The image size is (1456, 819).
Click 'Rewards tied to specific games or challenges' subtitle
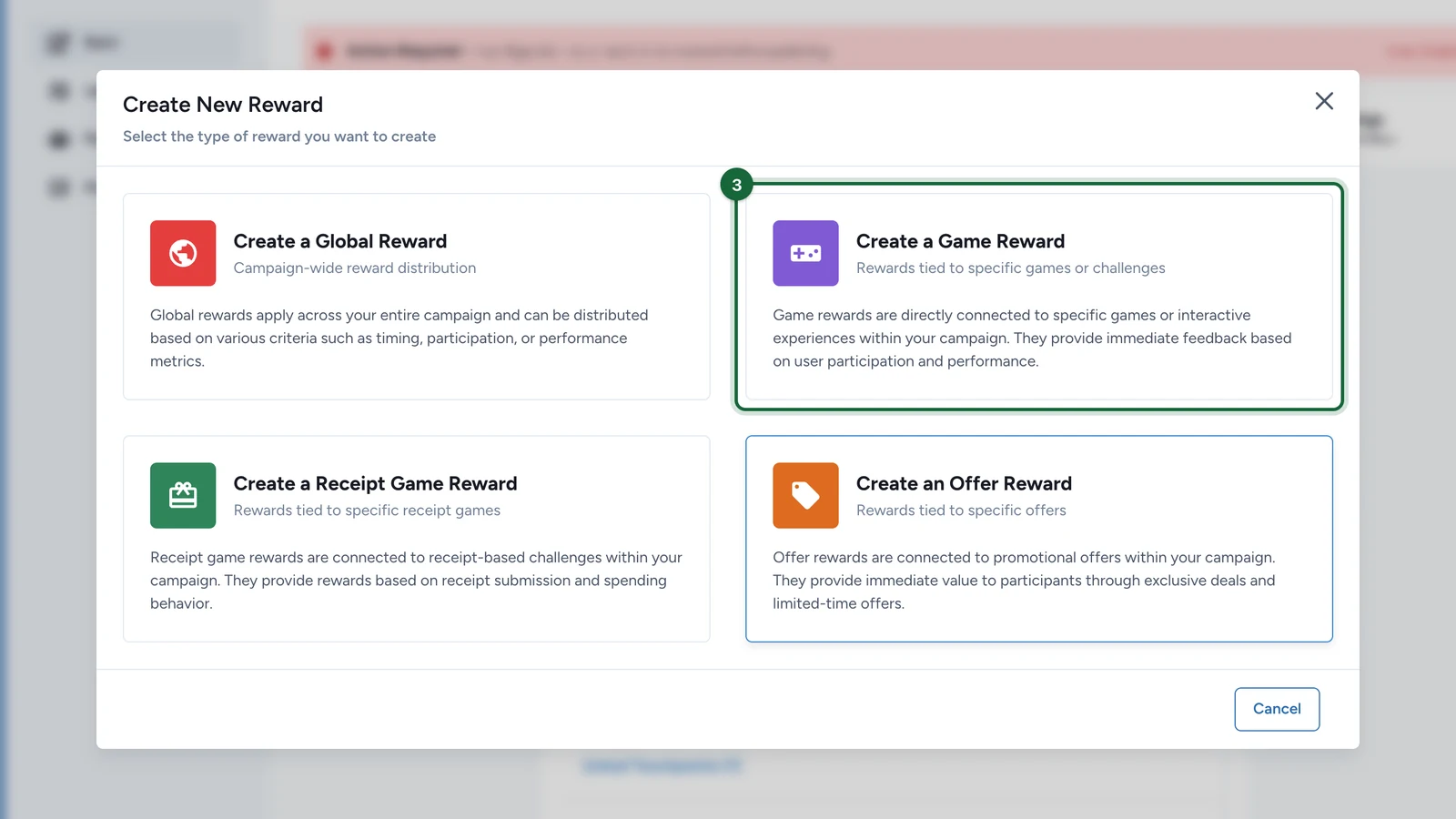tap(1010, 268)
